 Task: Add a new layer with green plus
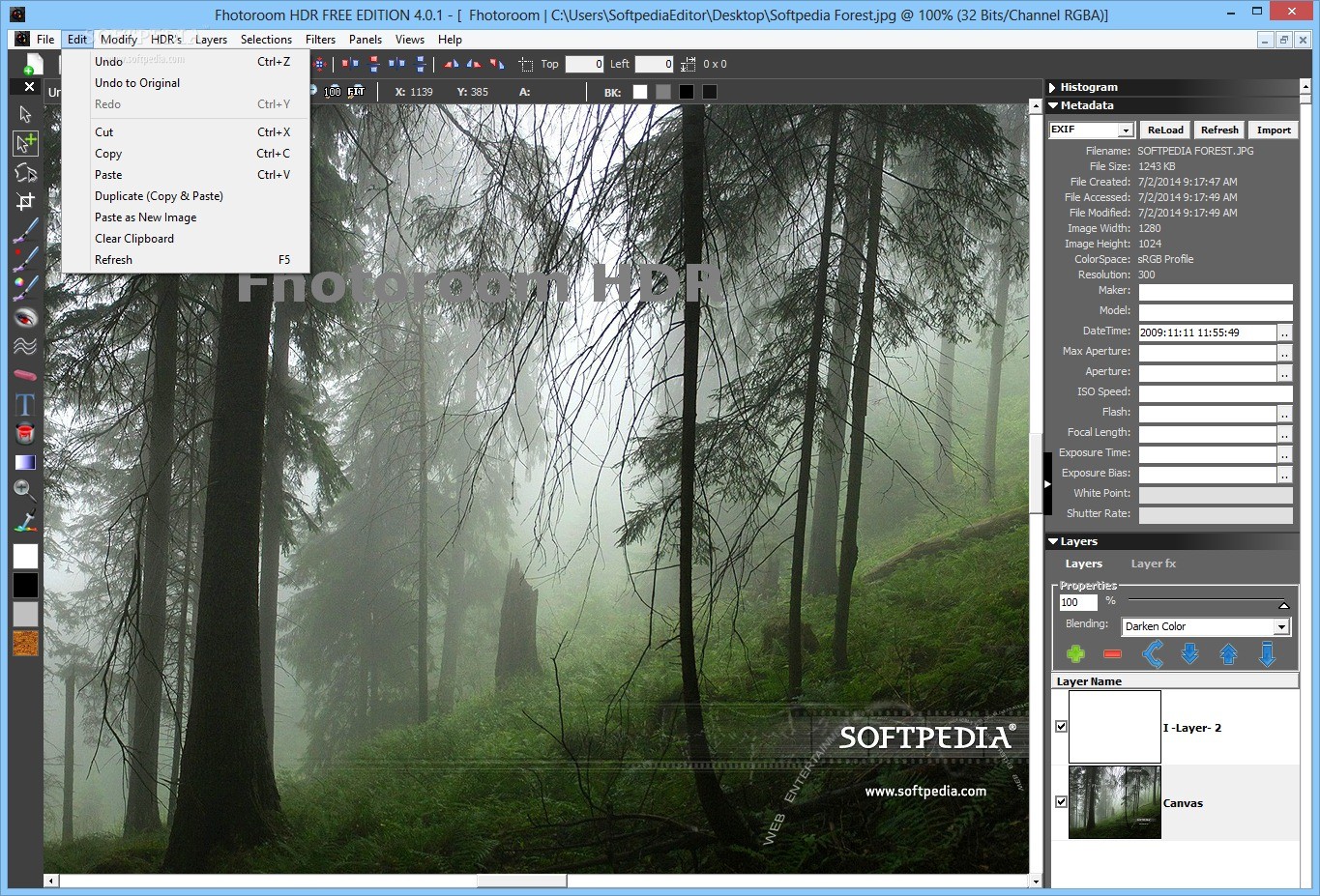[x=1075, y=654]
